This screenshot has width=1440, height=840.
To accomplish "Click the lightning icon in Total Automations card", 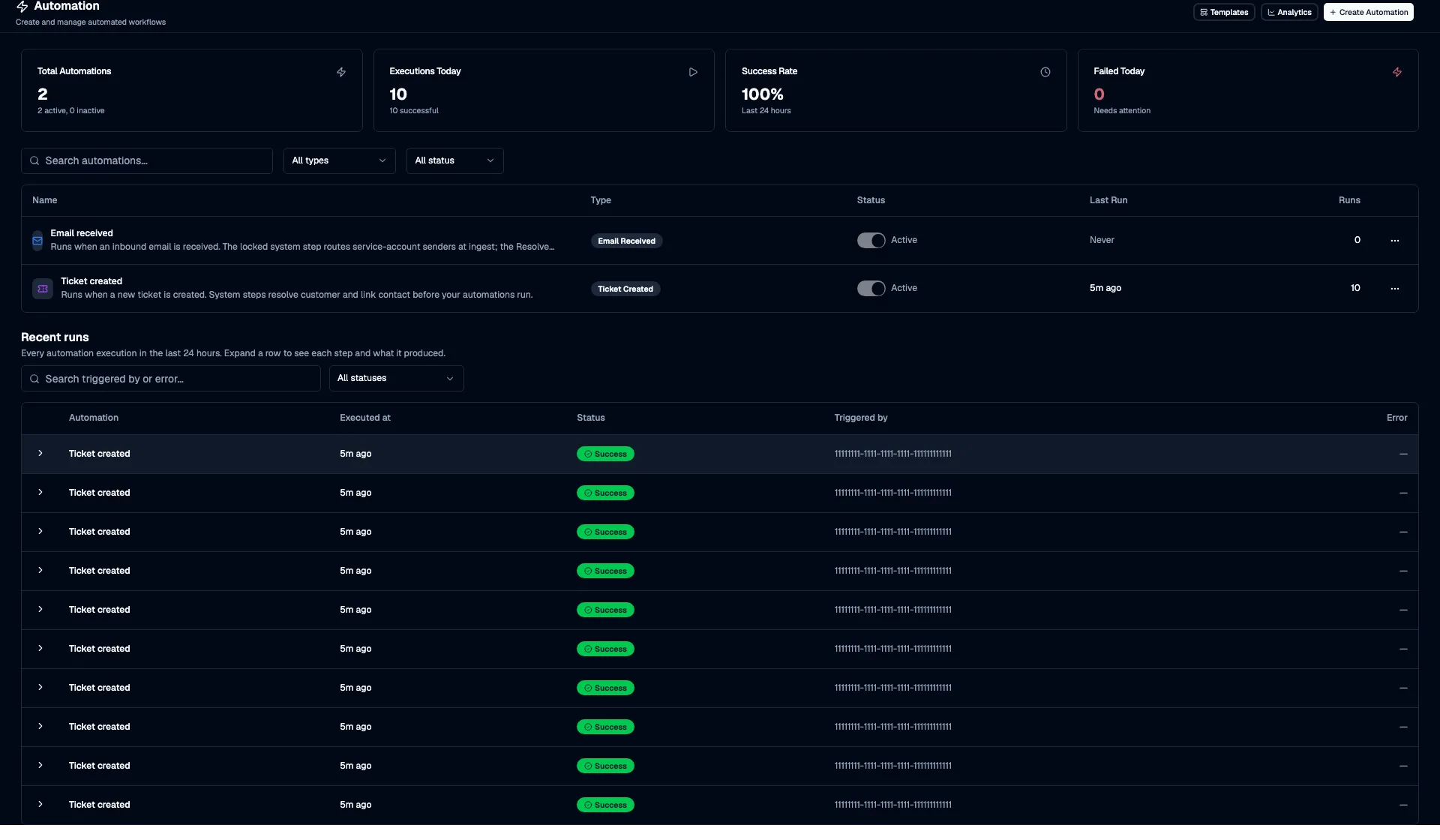I will (x=341, y=72).
